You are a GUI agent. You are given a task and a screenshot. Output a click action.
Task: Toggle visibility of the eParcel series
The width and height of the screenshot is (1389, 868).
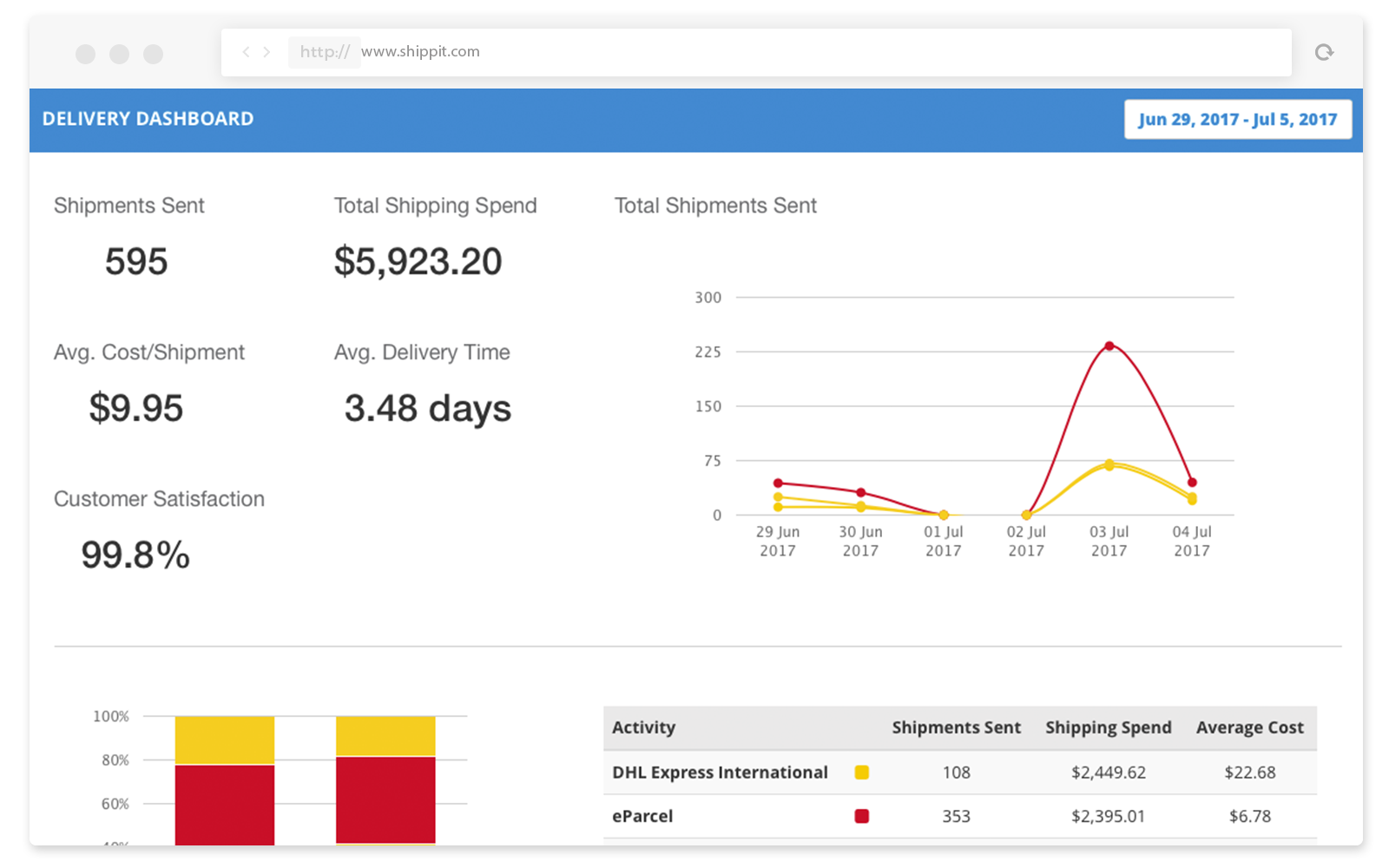pos(861,816)
